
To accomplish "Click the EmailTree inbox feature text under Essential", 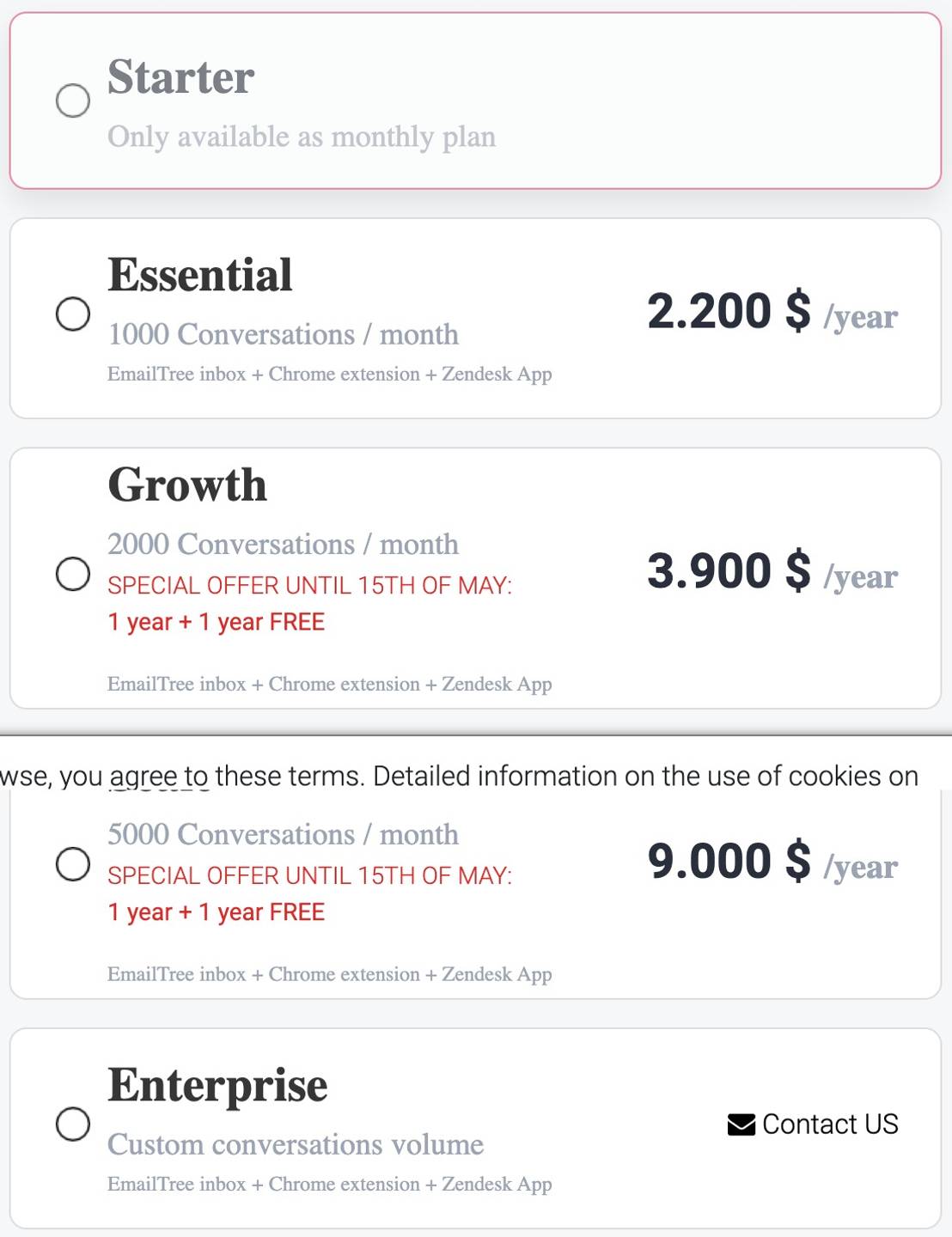I will click(x=328, y=374).
